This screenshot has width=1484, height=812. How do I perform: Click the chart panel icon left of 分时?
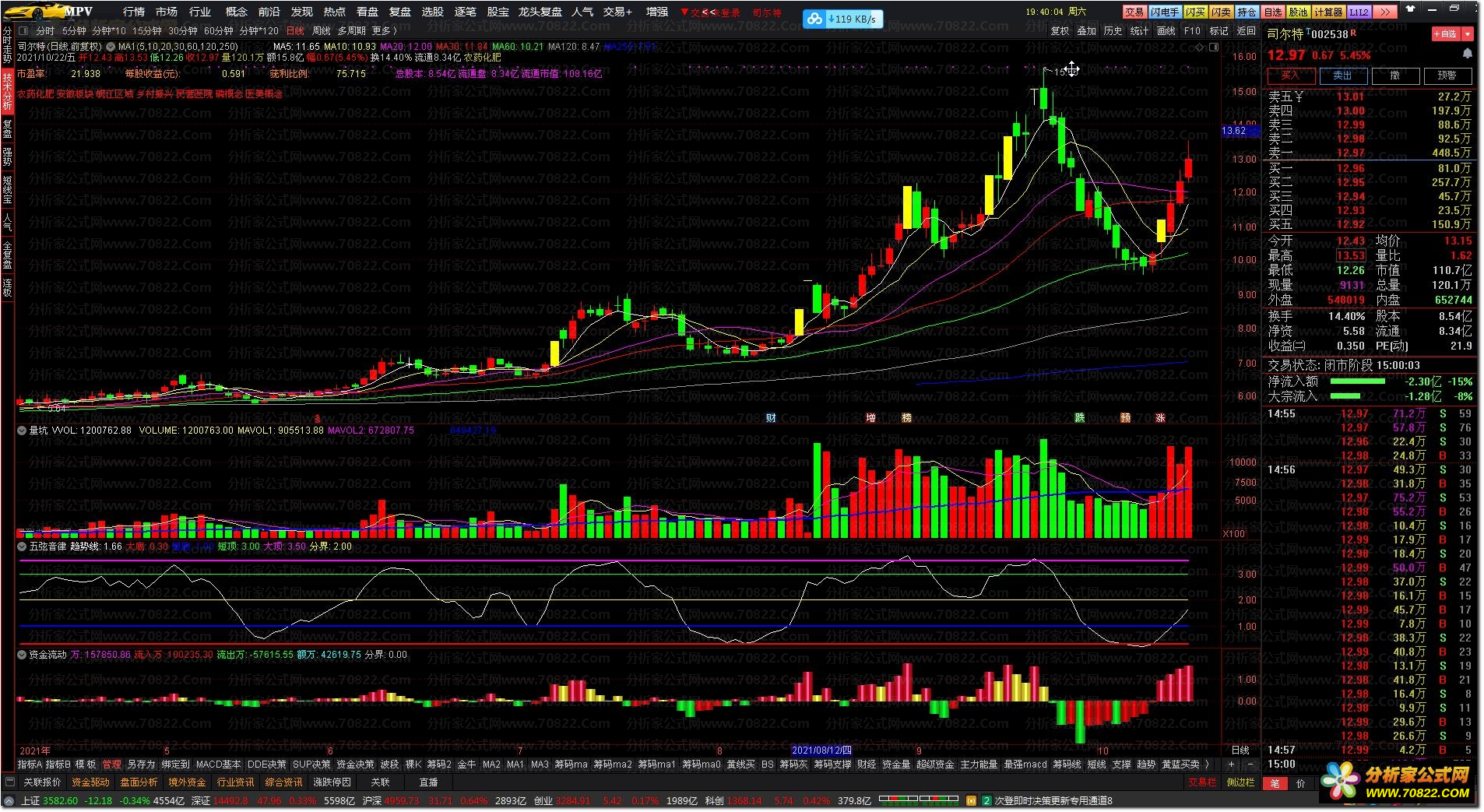pos(23,31)
